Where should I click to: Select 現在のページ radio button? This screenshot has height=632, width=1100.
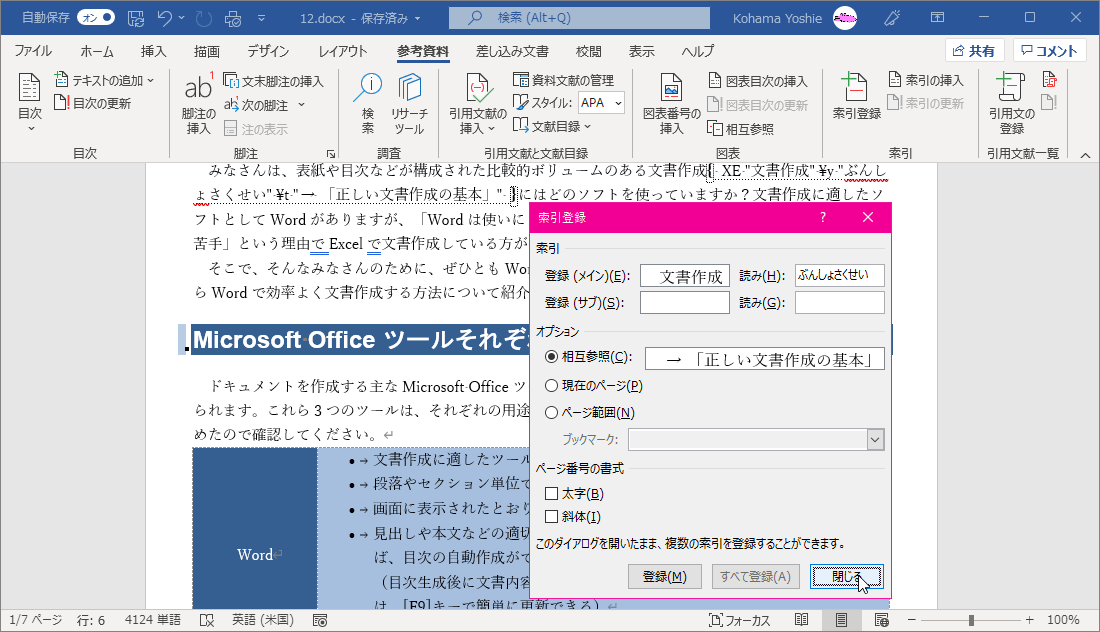[x=551, y=385]
